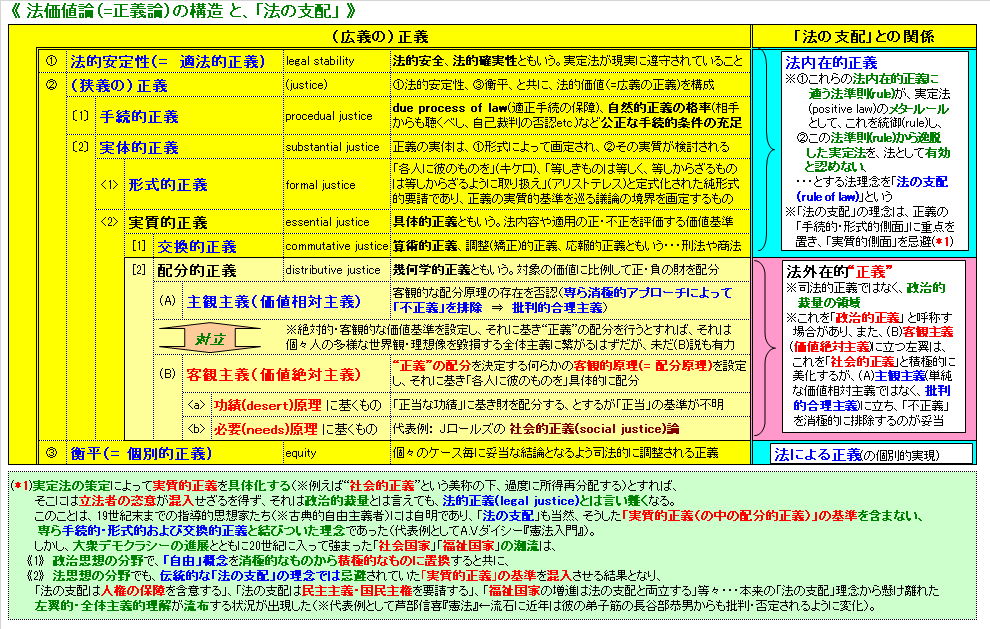Click the English term 'formal justice'

pos(320,185)
